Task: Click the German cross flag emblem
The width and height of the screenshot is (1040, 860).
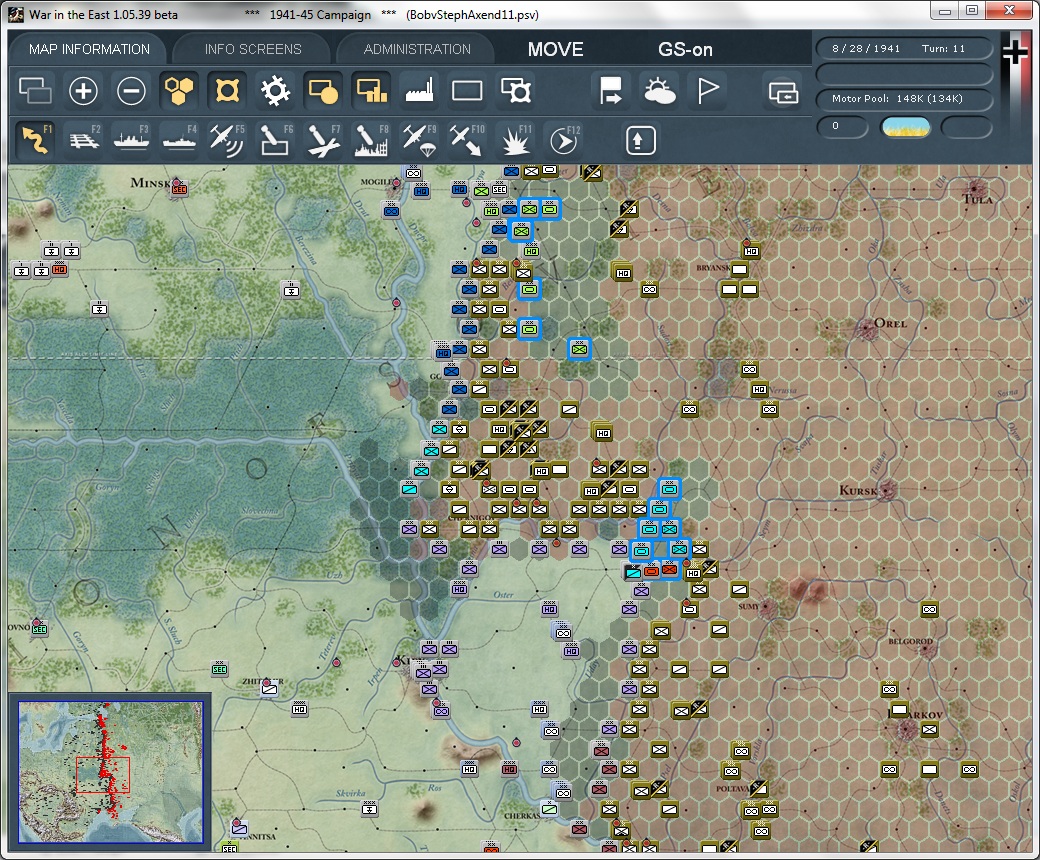Action: [x=1015, y=52]
